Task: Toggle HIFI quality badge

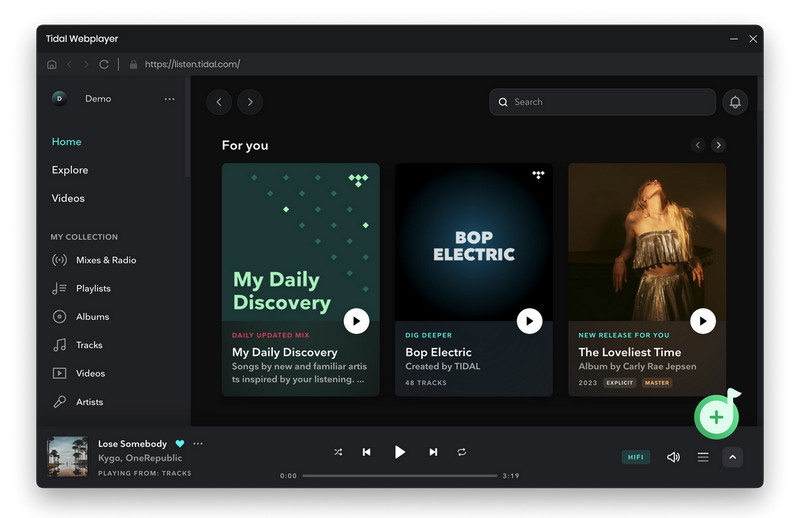Action: click(636, 457)
